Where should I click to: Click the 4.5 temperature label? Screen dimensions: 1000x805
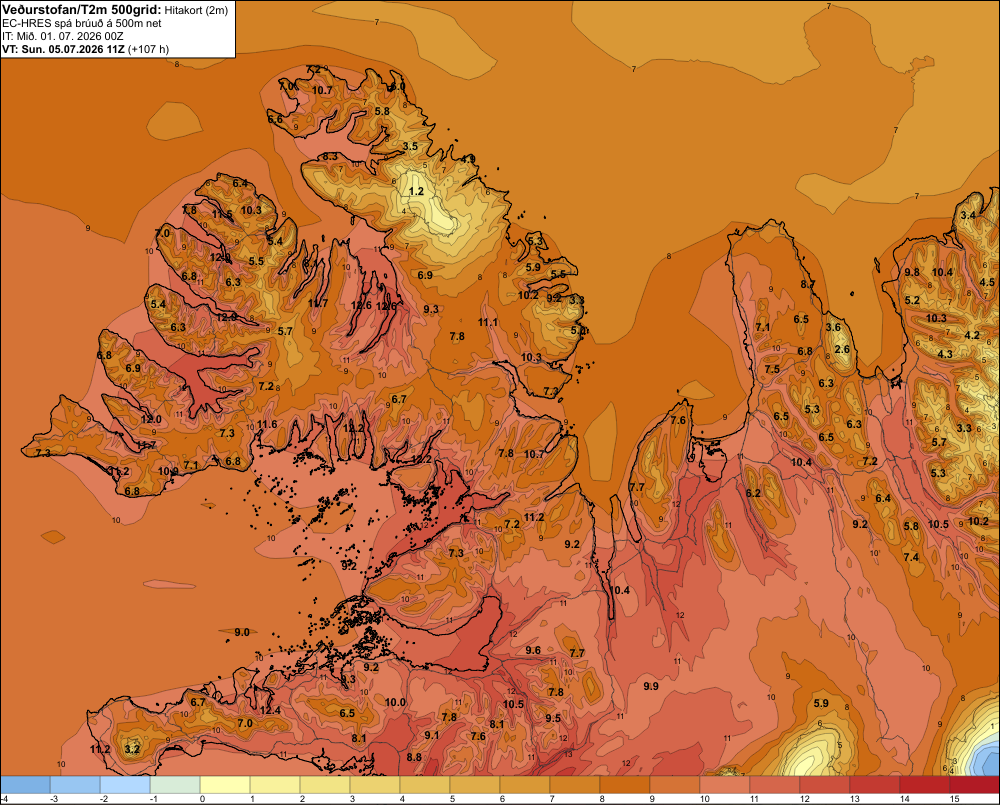pyautogui.click(x=987, y=282)
